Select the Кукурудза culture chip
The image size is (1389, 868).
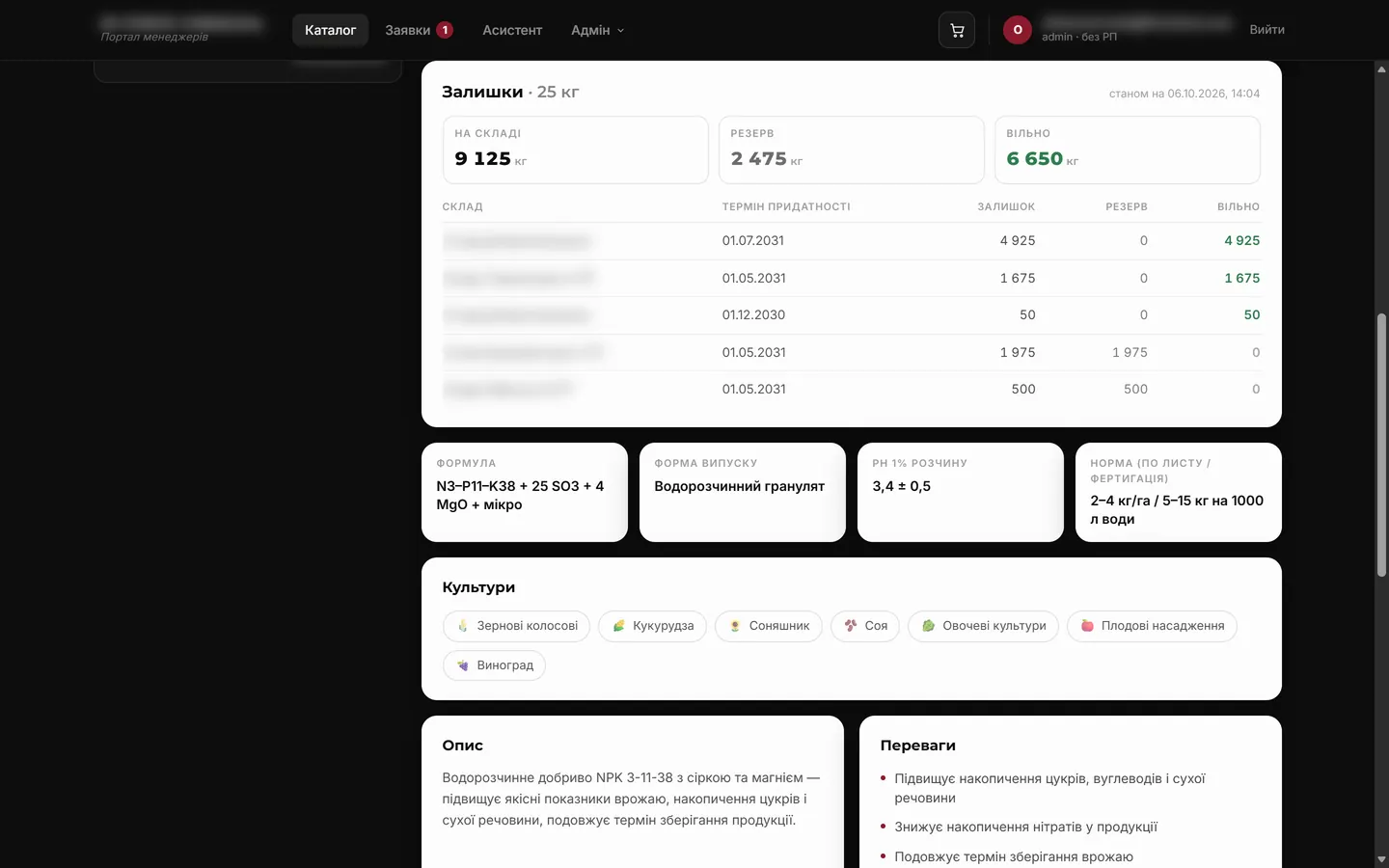click(653, 626)
